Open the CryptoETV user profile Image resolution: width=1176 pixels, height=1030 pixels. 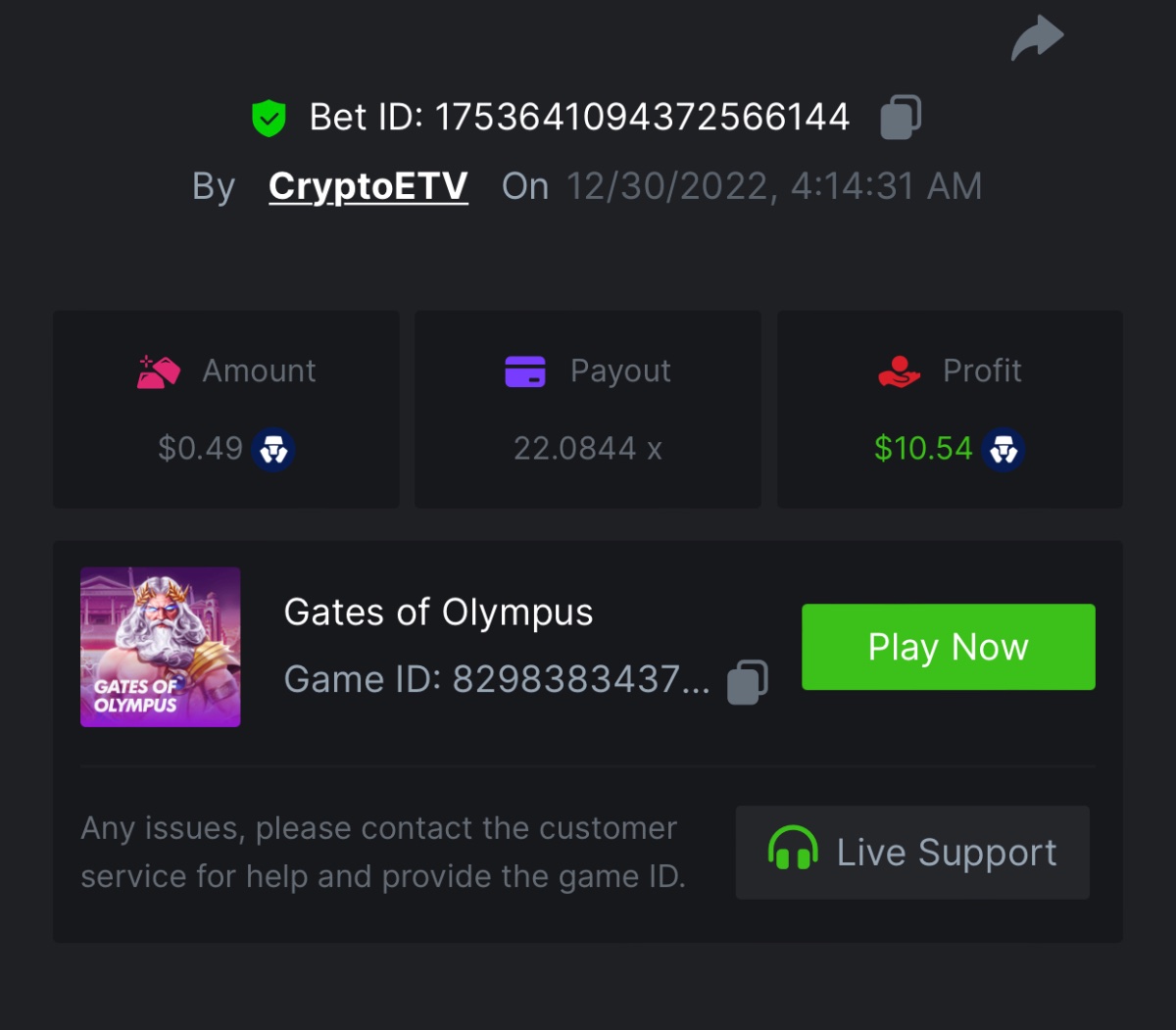point(367,186)
